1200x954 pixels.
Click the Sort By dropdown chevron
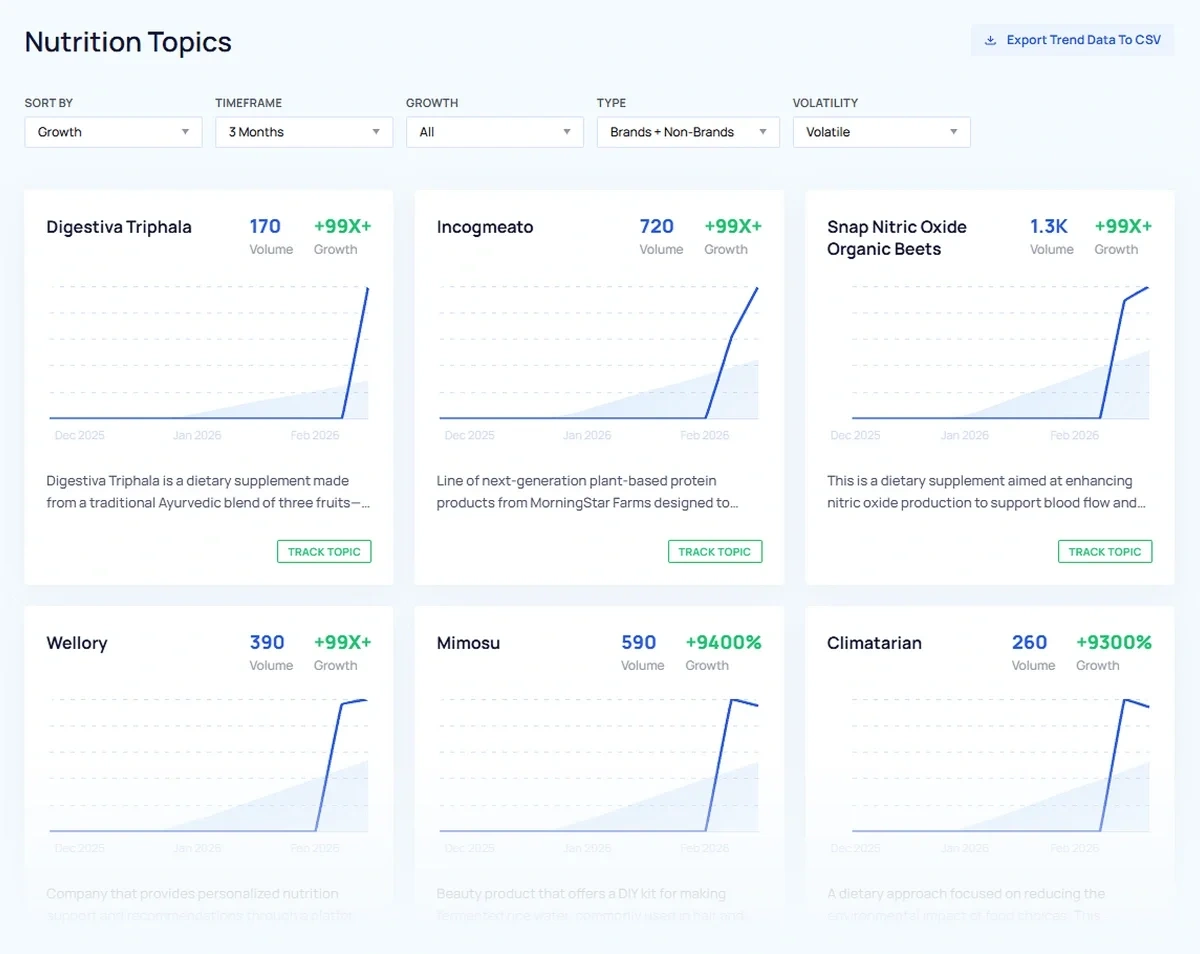(x=185, y=131)
